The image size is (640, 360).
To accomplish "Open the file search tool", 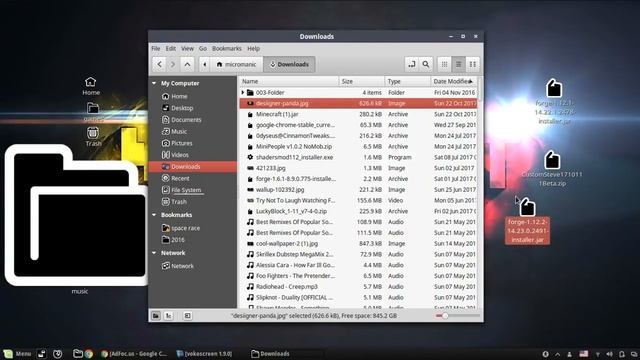I will pos(426,64).
